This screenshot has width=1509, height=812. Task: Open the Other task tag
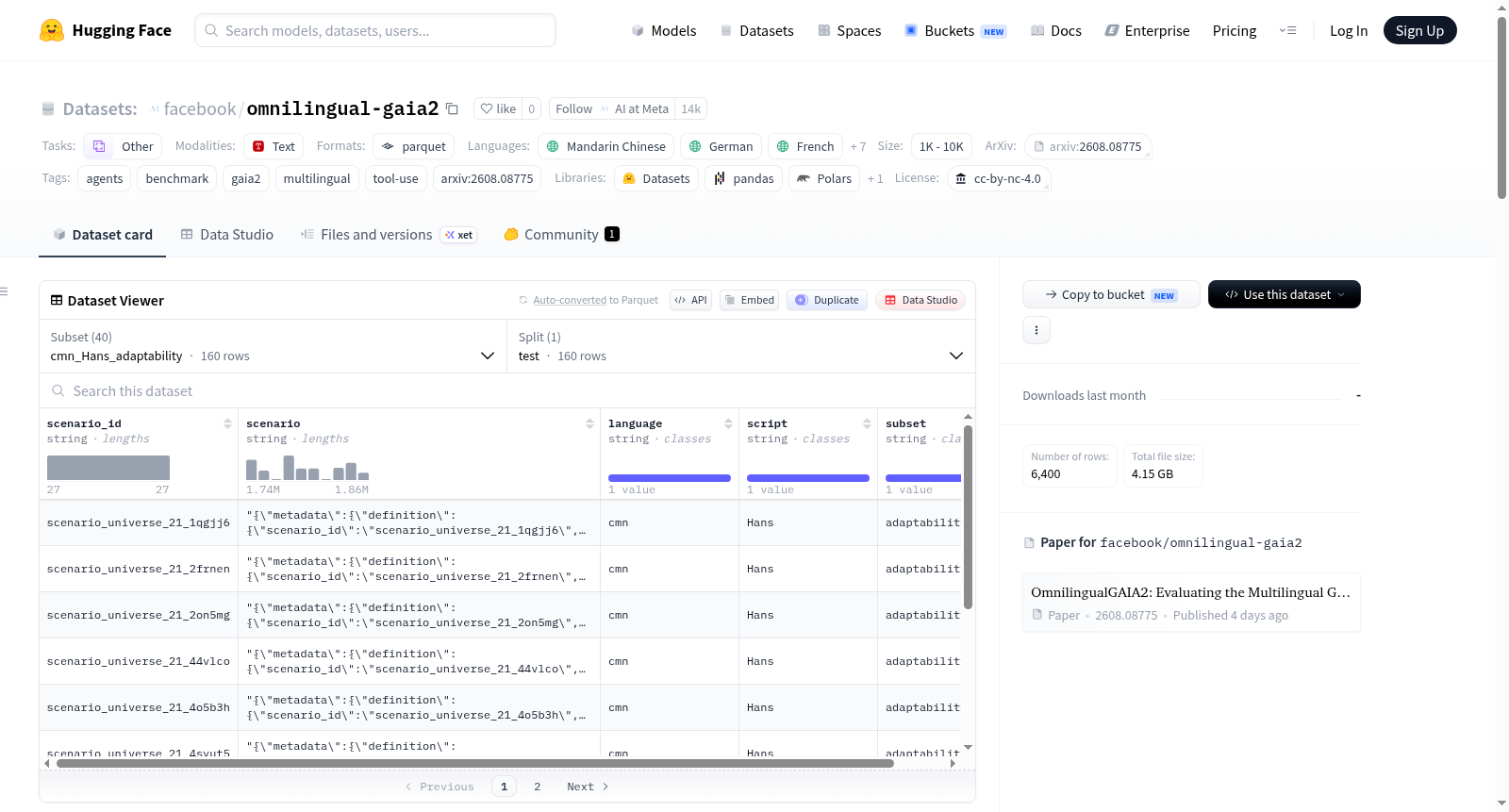tap(123, 146)
